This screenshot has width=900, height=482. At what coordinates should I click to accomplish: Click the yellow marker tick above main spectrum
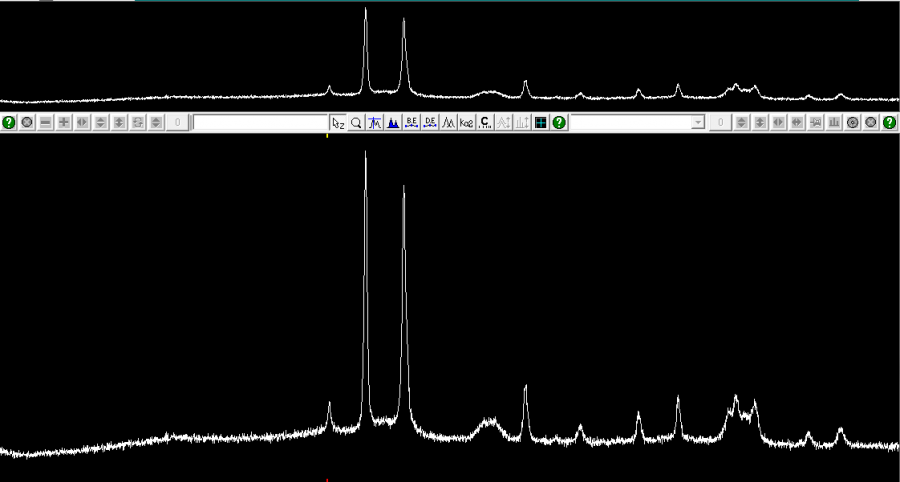327,136
